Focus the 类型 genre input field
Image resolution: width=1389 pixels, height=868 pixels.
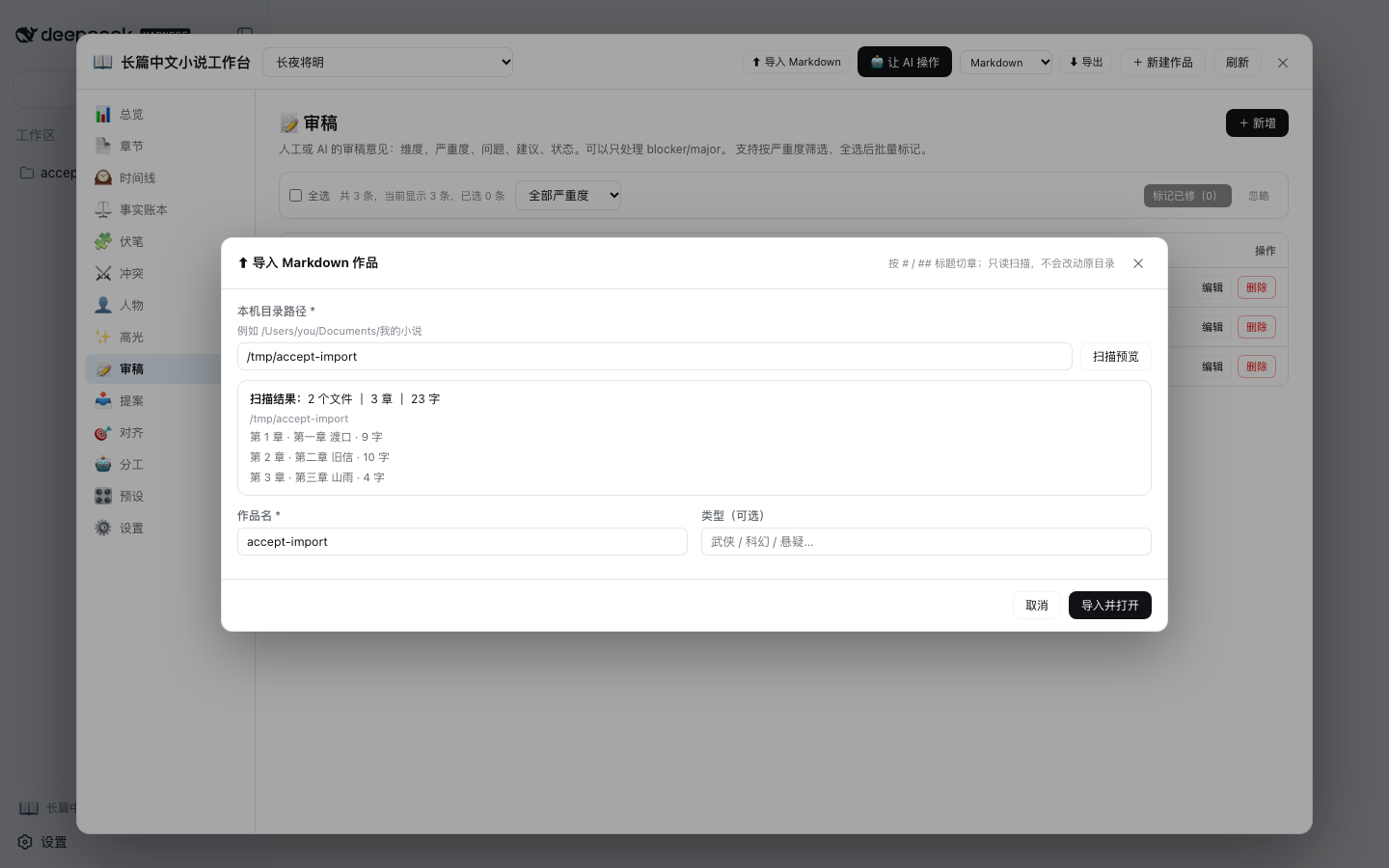(x=926, y=541)
